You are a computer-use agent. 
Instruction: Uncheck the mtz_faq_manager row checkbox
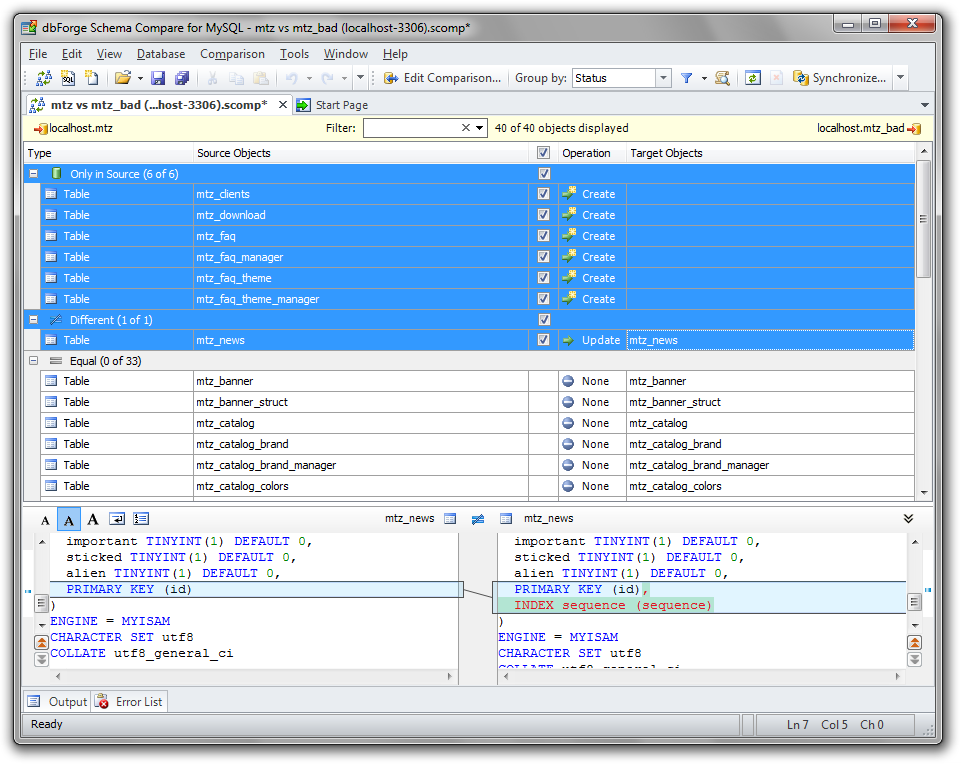(544, 257)
